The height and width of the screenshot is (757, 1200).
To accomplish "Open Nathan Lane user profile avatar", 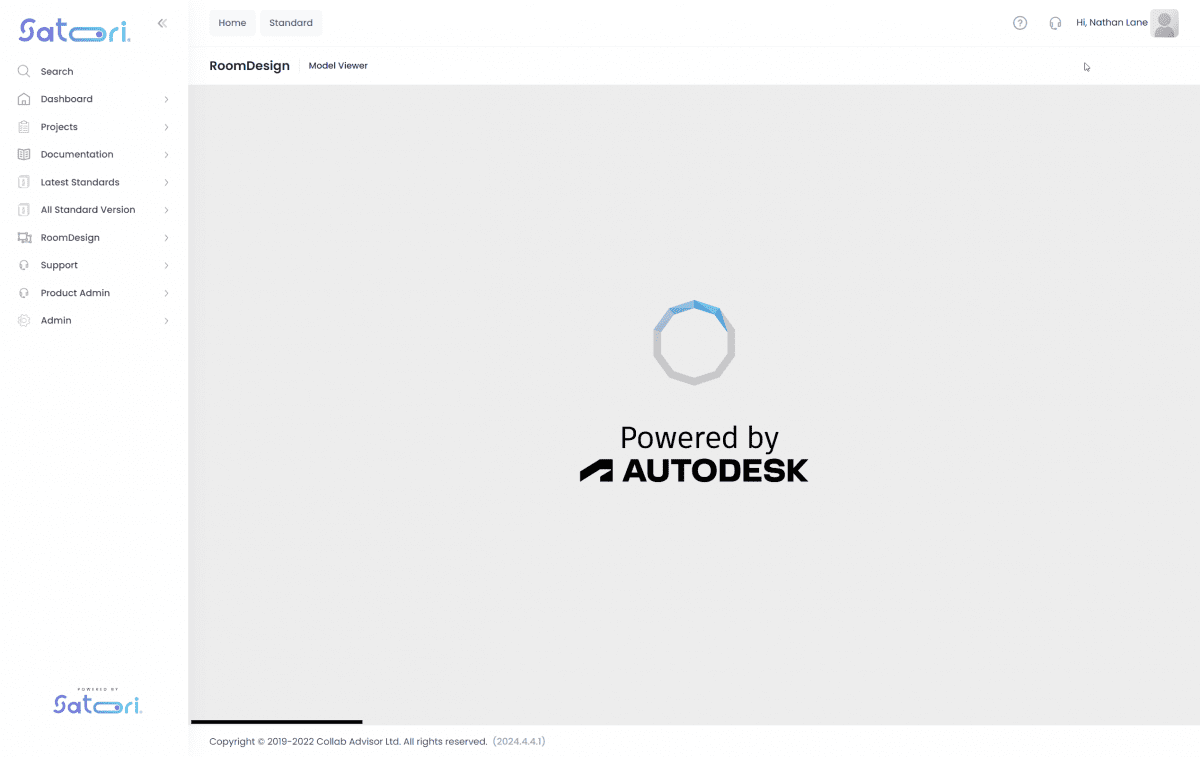I will (x=1164, y=23).
